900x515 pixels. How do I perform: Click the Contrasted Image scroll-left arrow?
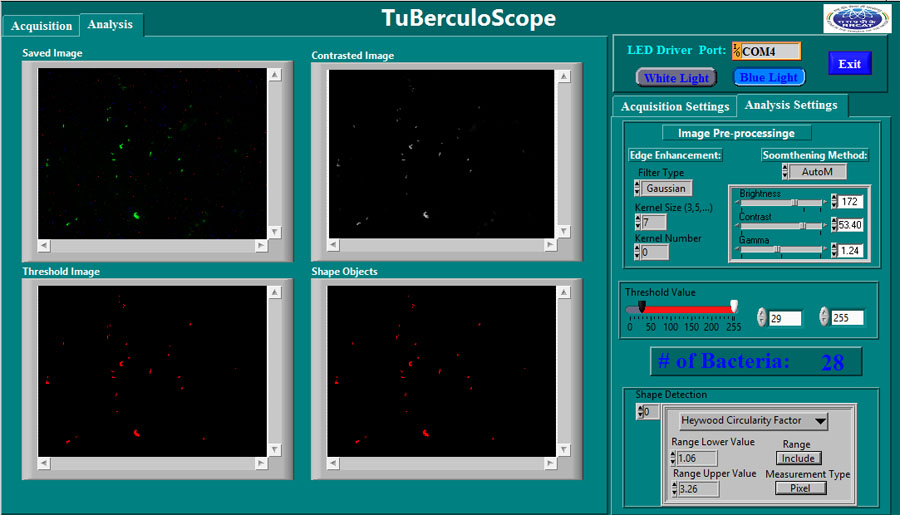[333, 245]
